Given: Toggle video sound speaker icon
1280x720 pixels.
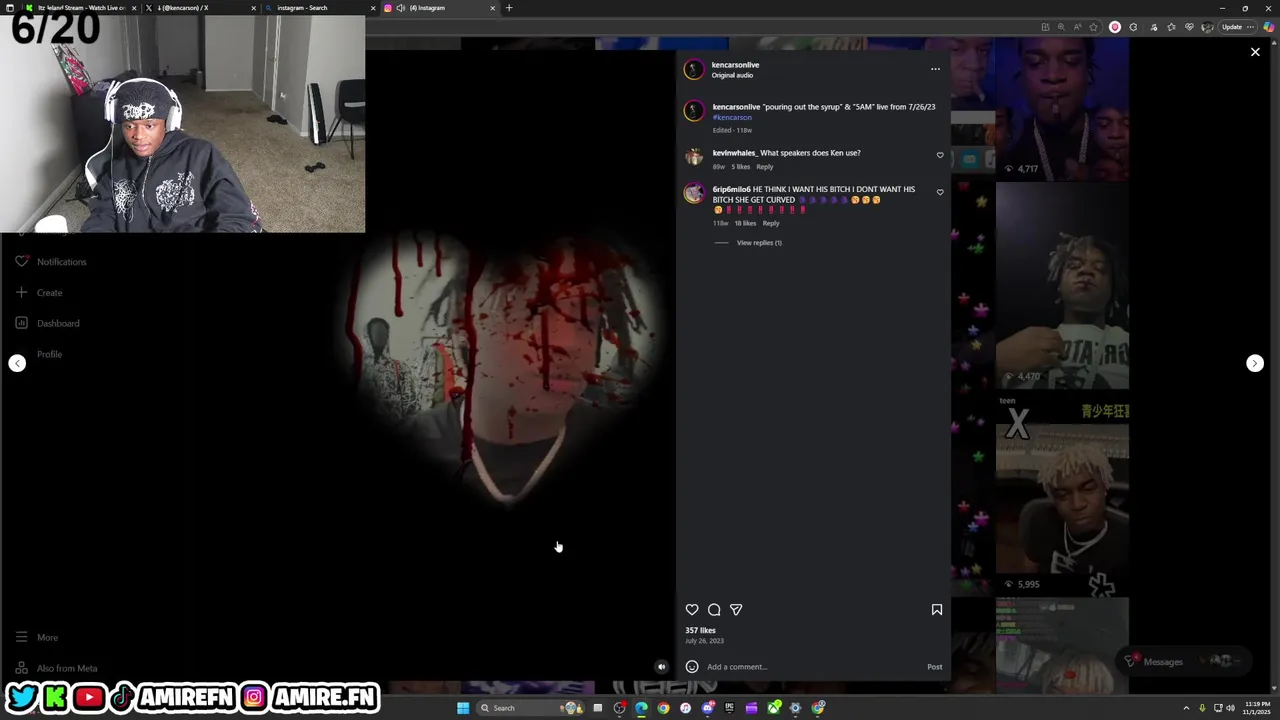Looking at the screenshot, I should click(x=661, y=667).
